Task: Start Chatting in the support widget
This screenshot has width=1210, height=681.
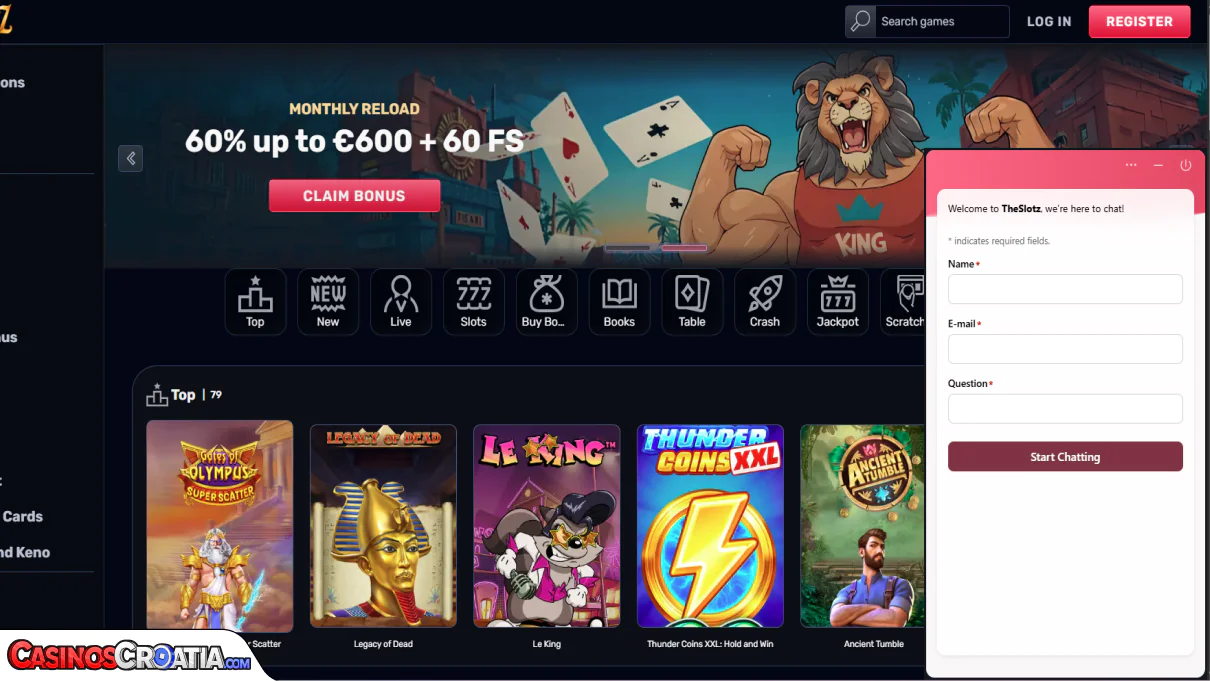Action: pos(1065,457)
